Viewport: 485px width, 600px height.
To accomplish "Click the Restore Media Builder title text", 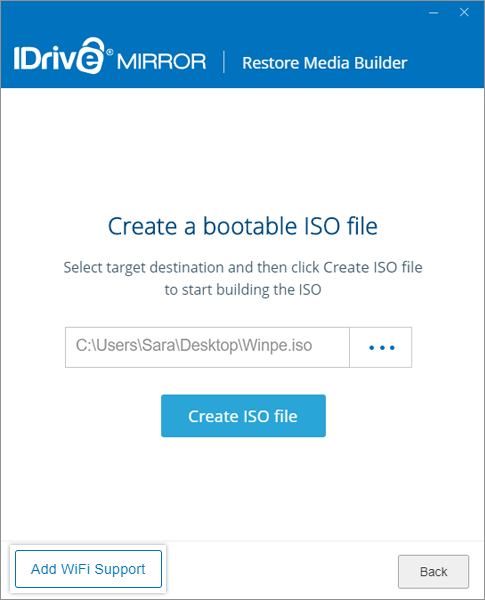I will (x=325, y=63).
